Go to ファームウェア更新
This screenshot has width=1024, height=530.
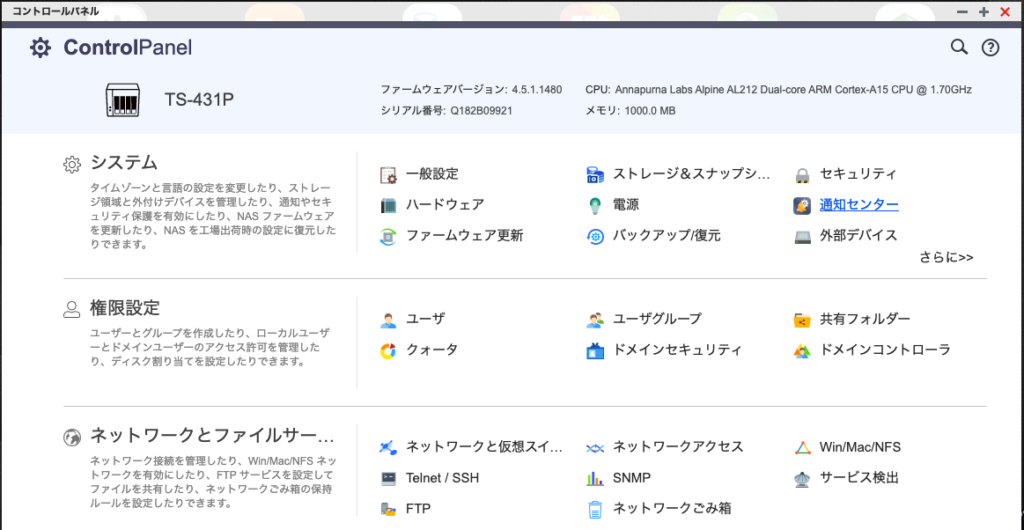tap(464, 236)
